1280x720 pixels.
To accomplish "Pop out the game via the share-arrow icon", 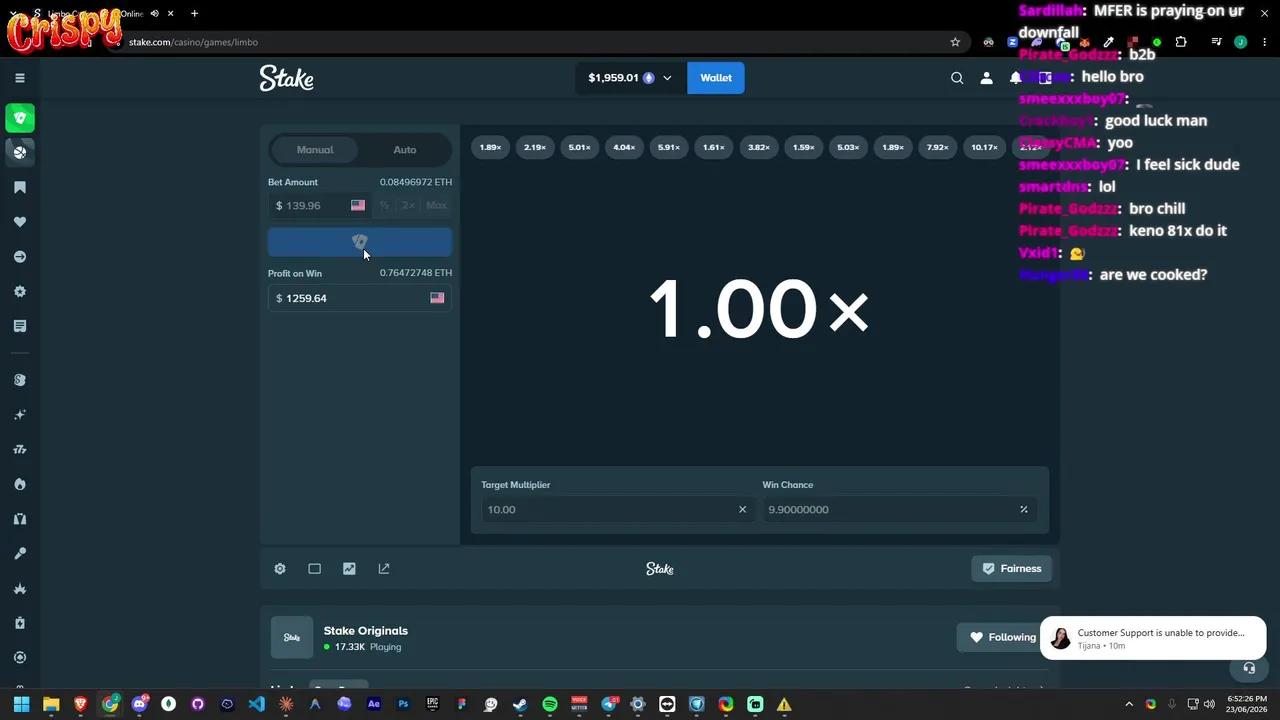I will 384,569.
